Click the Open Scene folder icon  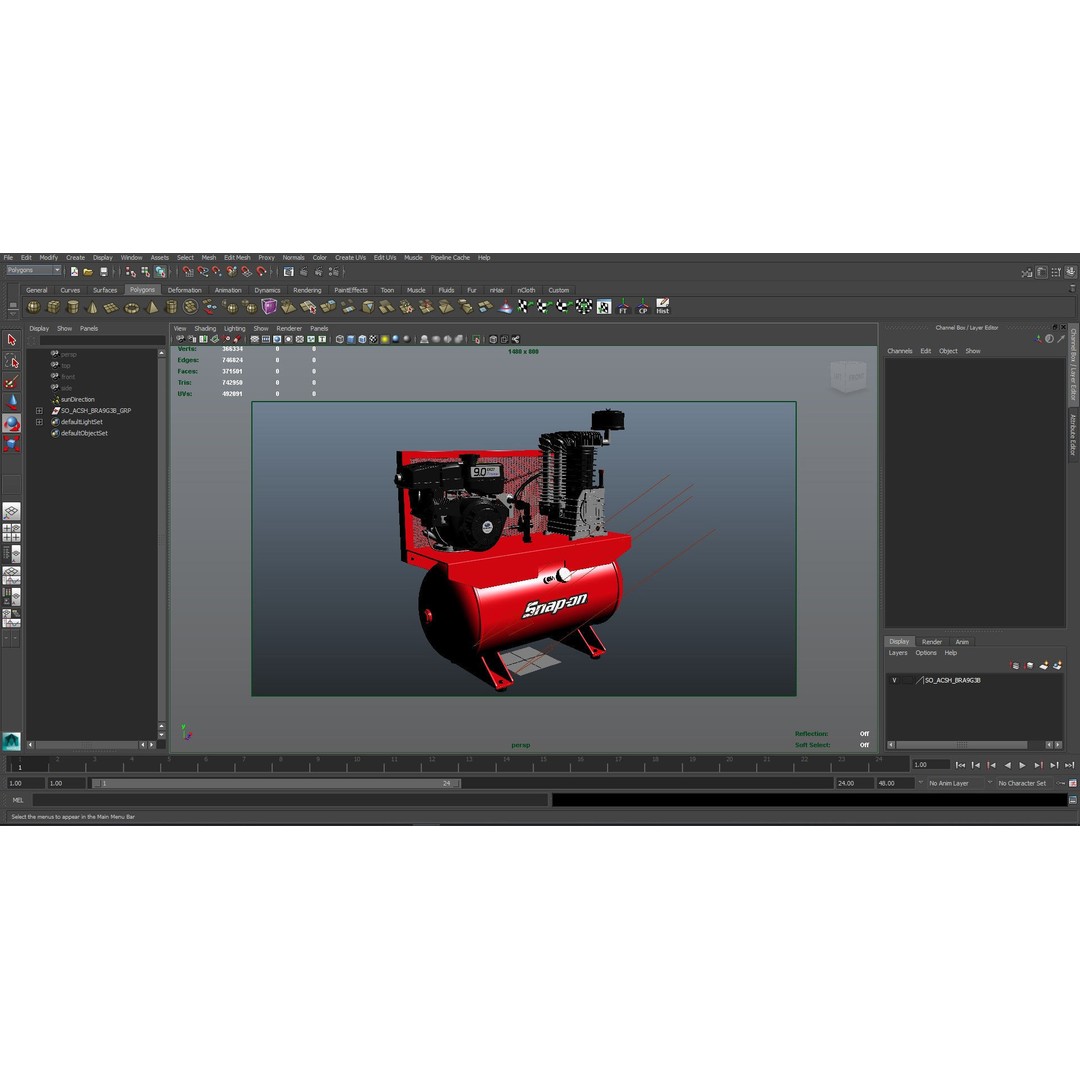coord(88,272)
